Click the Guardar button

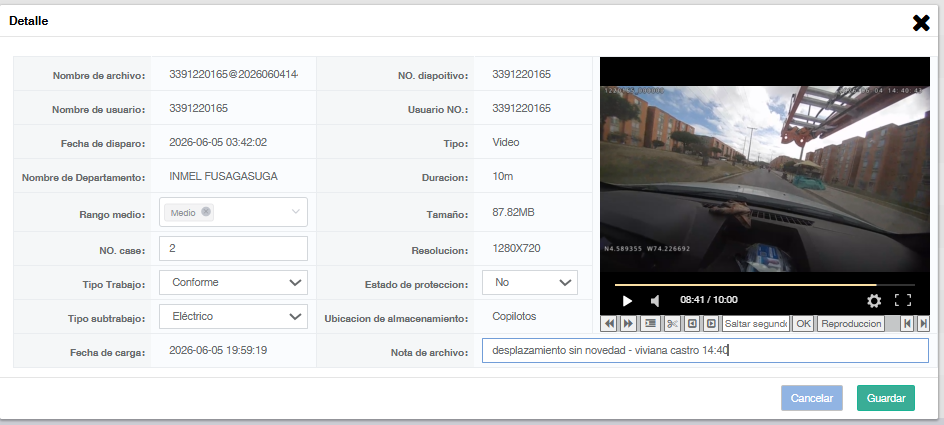coord(886,398)
